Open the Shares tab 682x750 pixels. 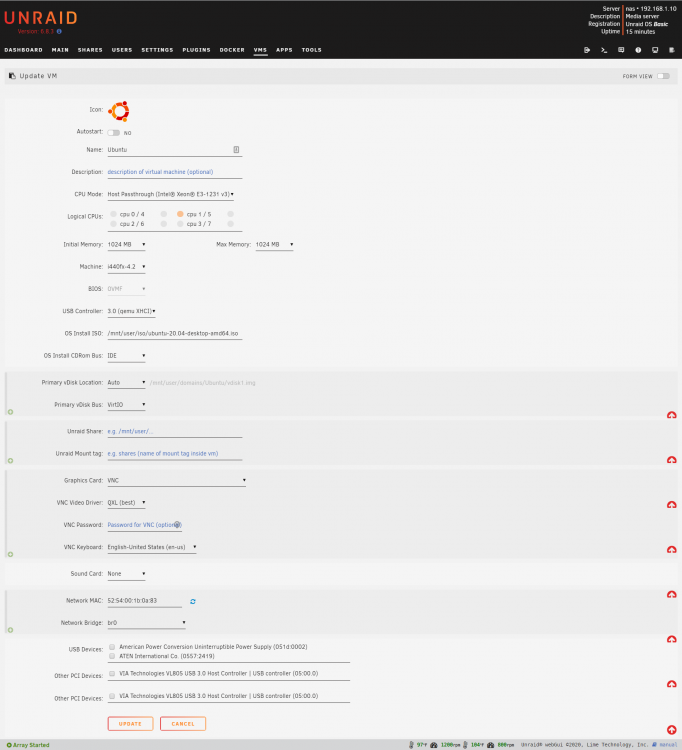pyautogui.click(x=90, y=50)
